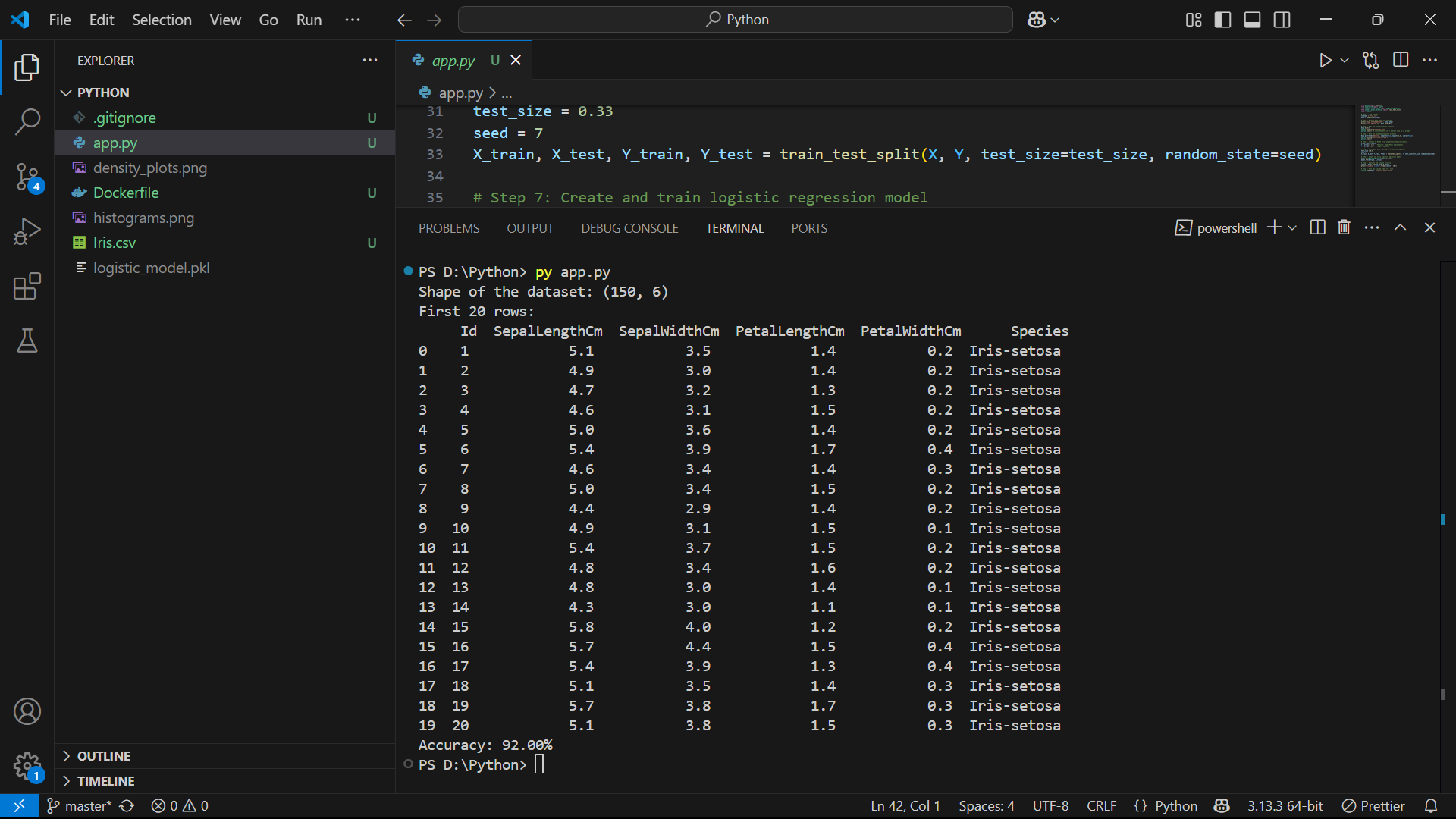Kill terminal with trash icon
Viewport: 1456px width, 819px height.
(x=1344, y=227)
